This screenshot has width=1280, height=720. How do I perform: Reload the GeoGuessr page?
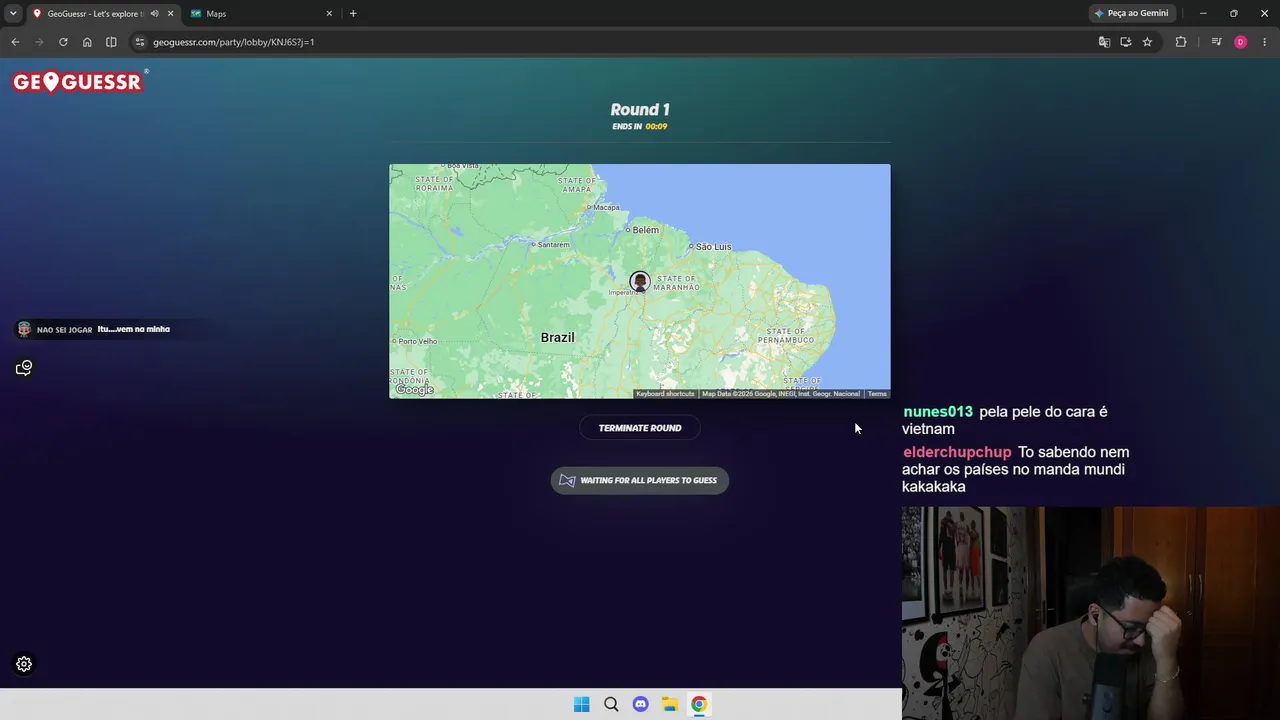63,42
